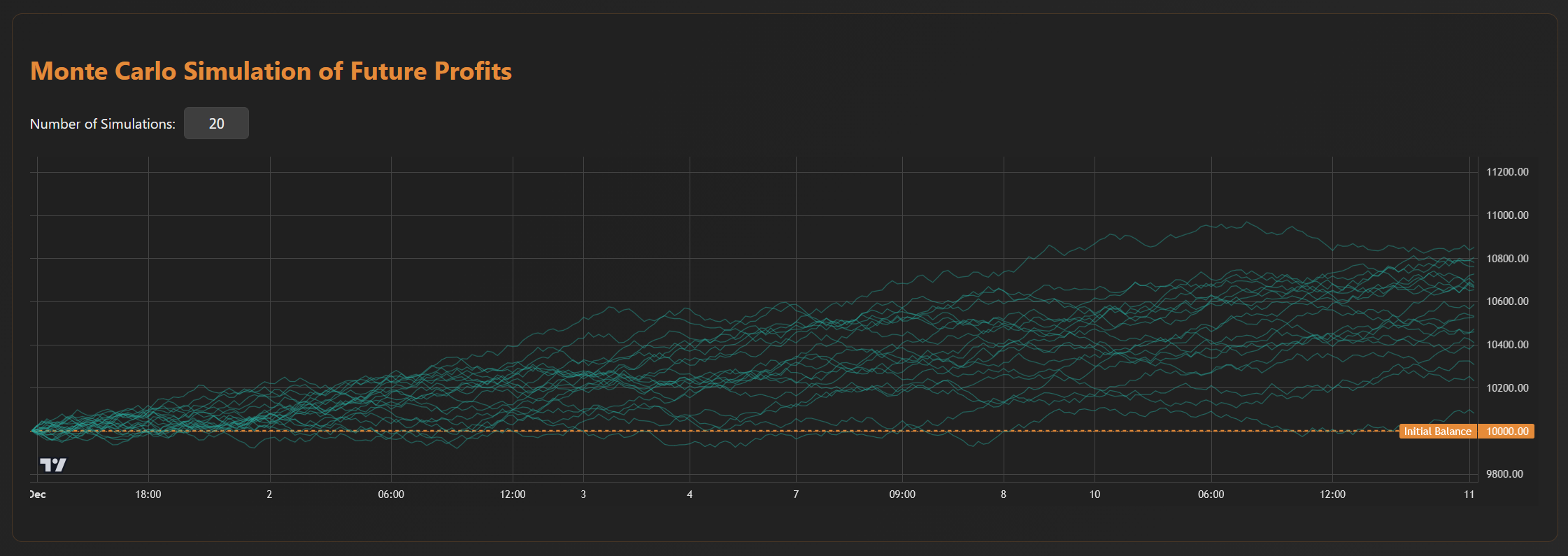Click the Number of Simulations input field
The height and width of the screenshot is (556, 1568).
click(216, 124)
